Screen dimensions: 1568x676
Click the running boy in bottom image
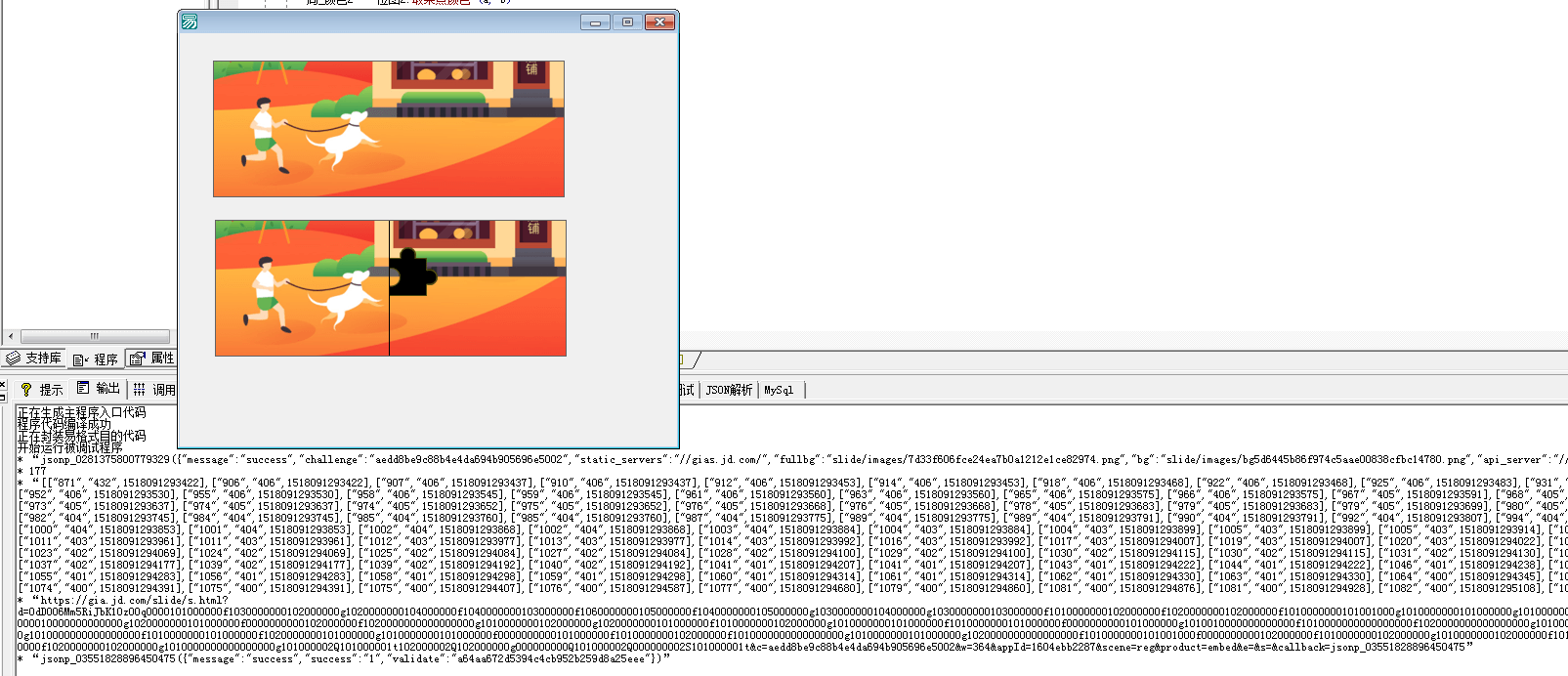[x=262, y=293]
